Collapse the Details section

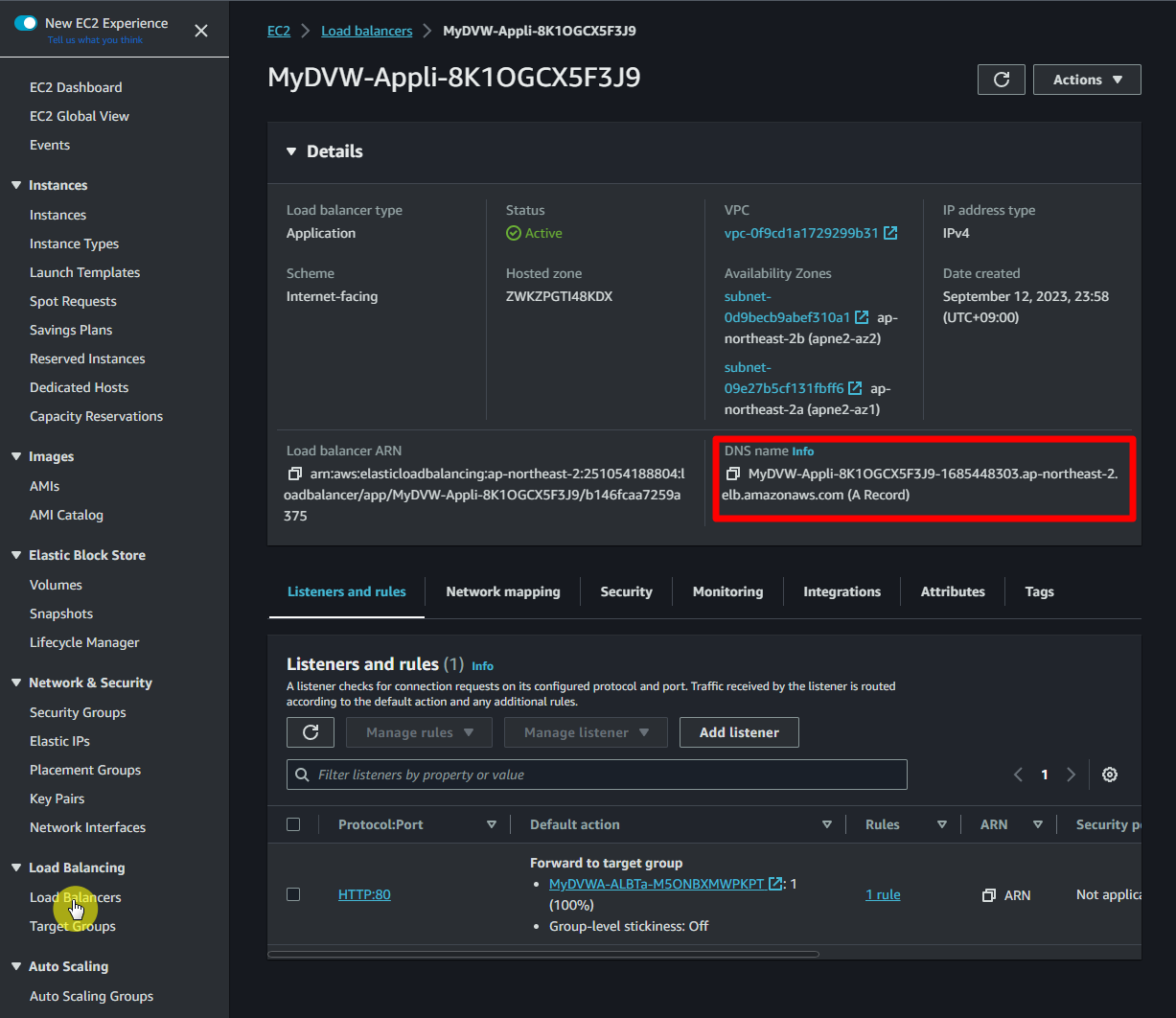click(291, 151)
